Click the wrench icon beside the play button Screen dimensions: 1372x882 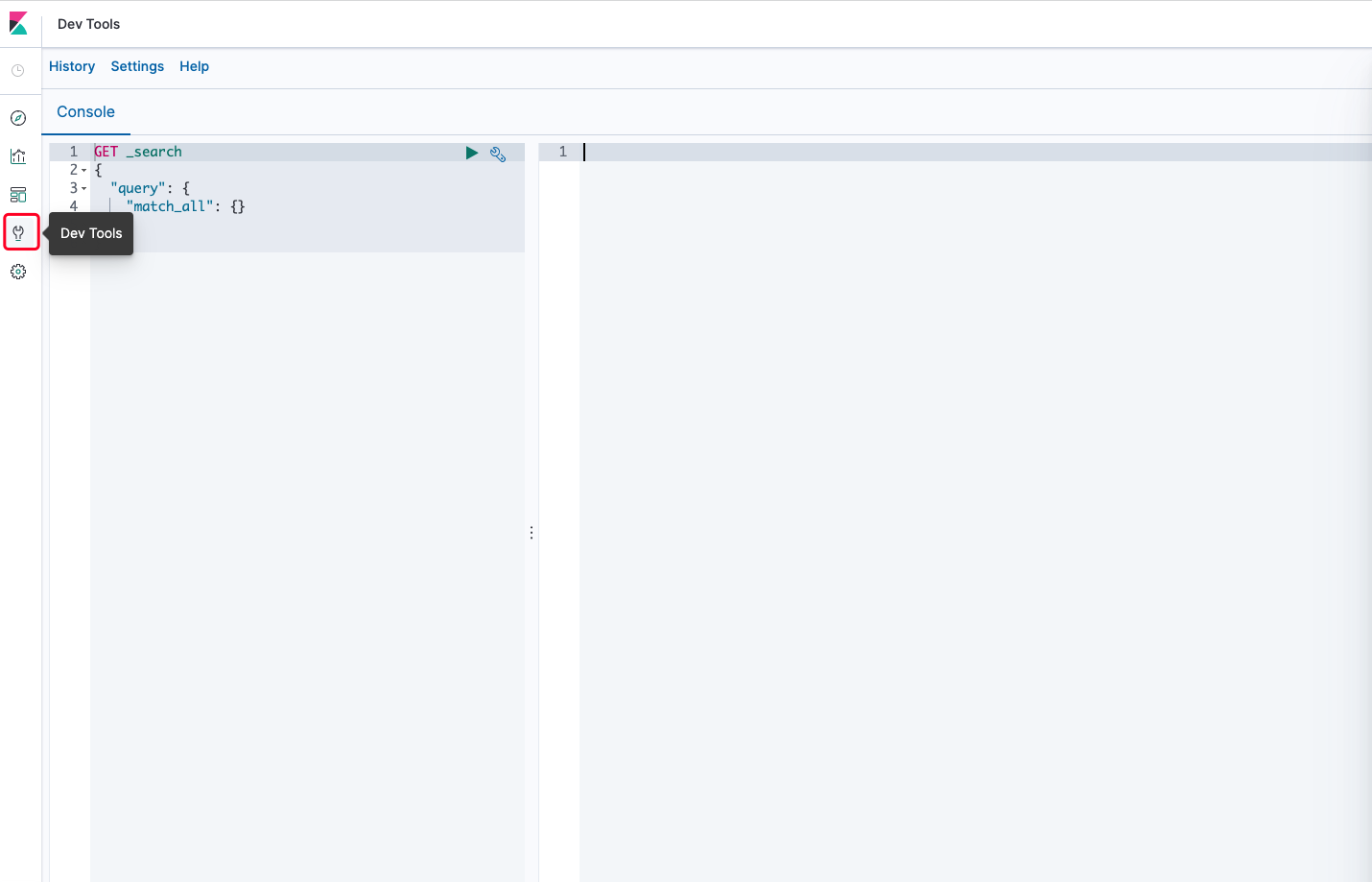coord(498,154)
